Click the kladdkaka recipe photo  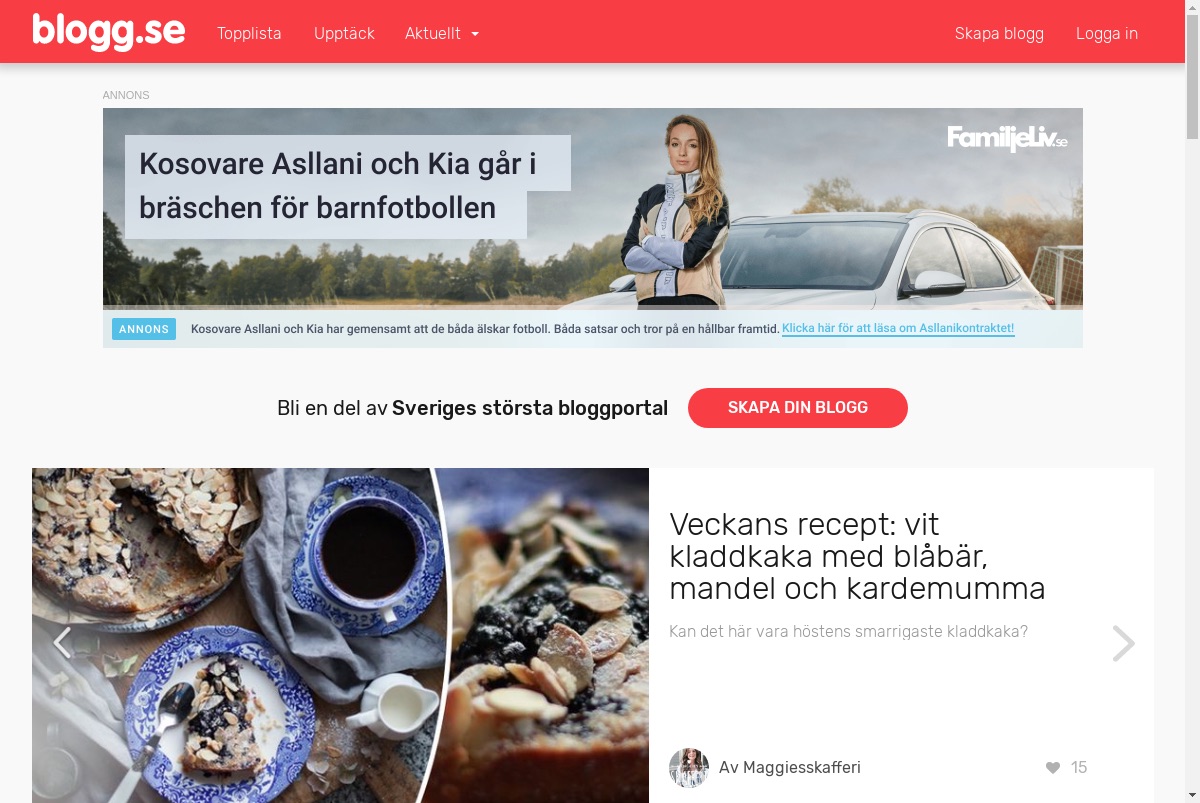[340, 635]
